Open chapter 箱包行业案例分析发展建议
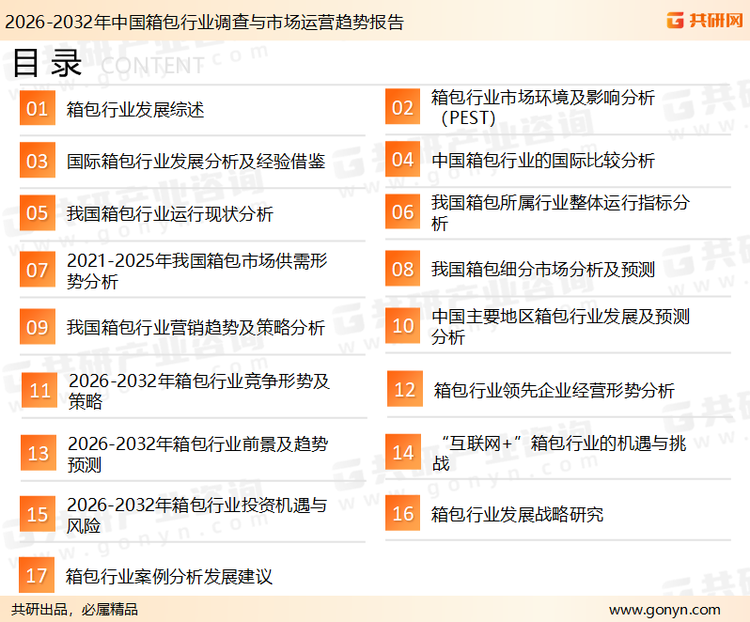 169,576
